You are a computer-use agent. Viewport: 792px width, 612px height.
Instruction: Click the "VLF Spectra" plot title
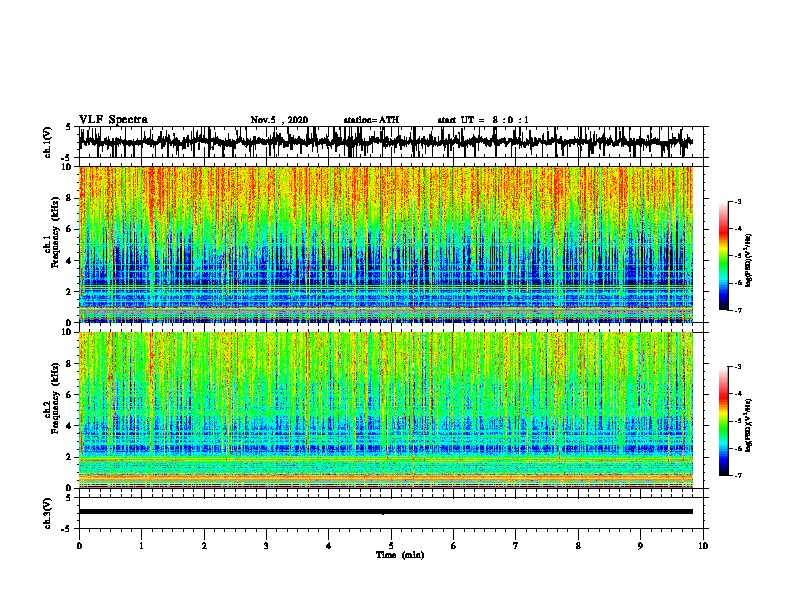pos(113,120)
